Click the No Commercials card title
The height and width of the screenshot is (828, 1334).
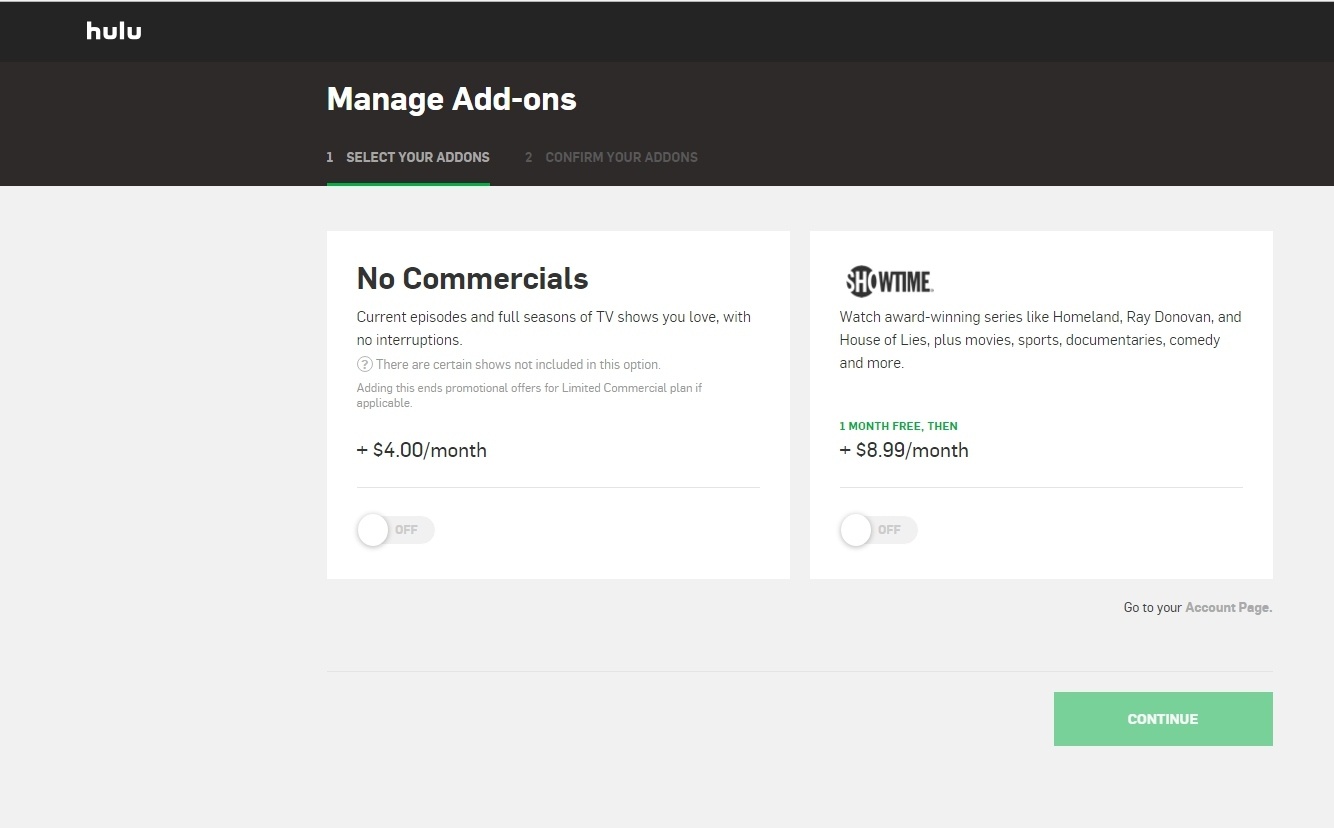[x=472, y=278]
